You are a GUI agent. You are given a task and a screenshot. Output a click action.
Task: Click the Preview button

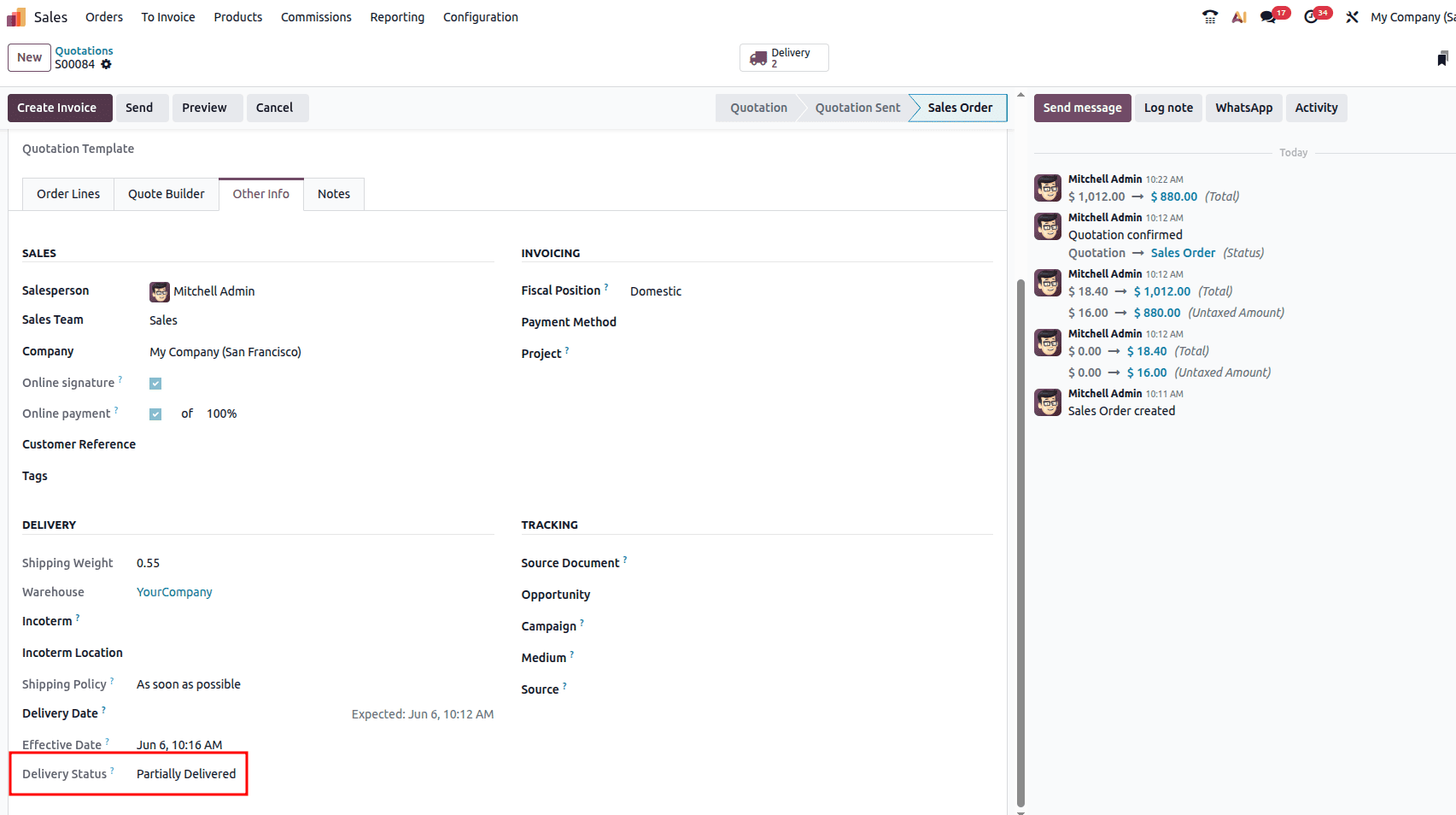pyautogui.click(x=208, y=108)
